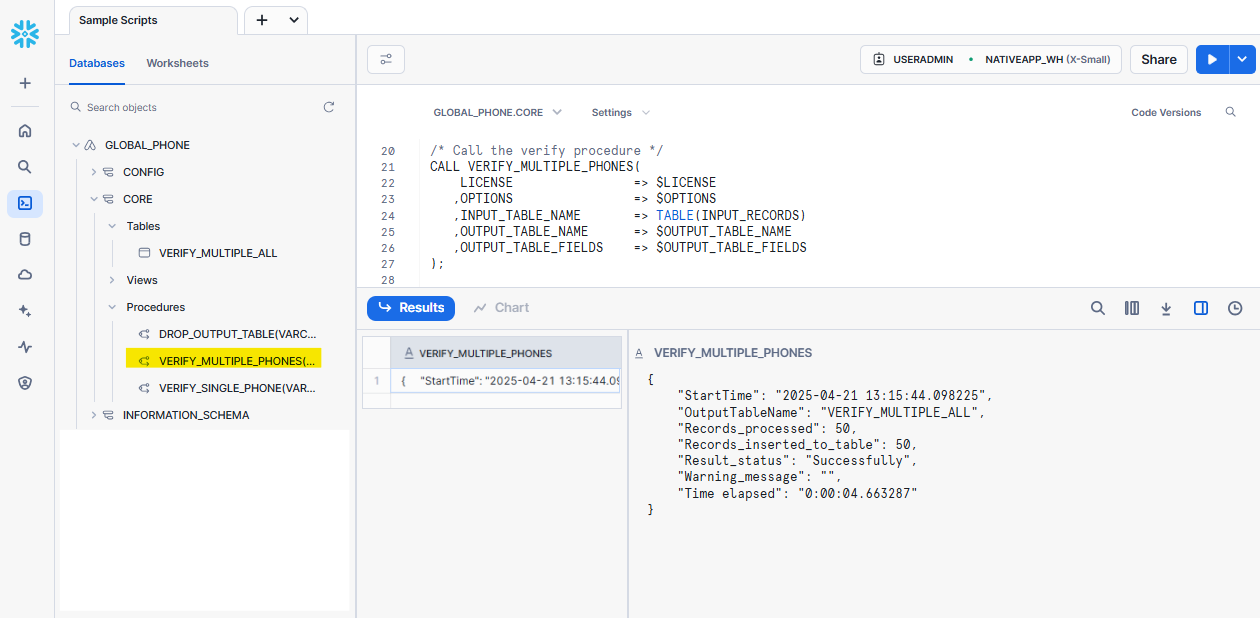Switch to the Worksheets tab
The image size is (1260, 618).
(x=178, y=63)
